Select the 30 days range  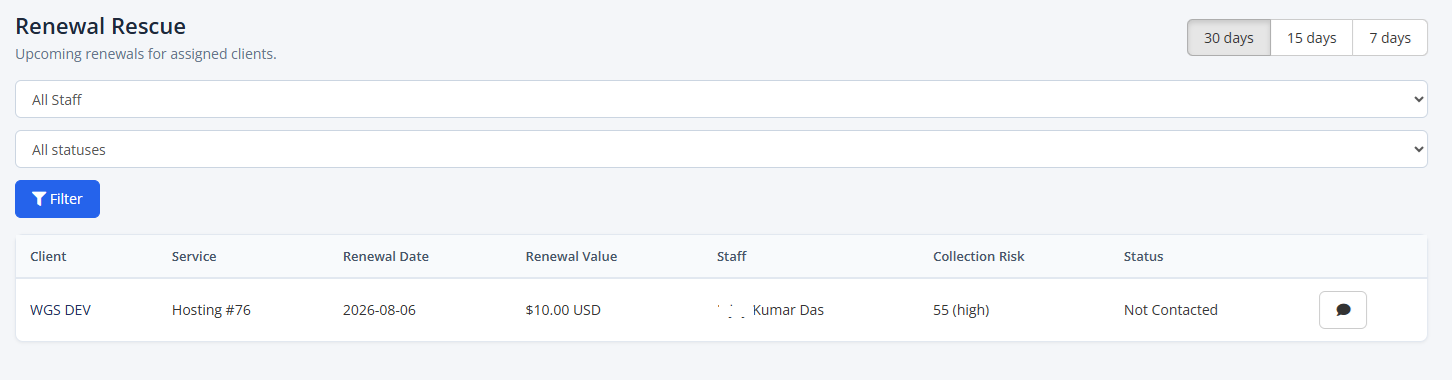1228,38
